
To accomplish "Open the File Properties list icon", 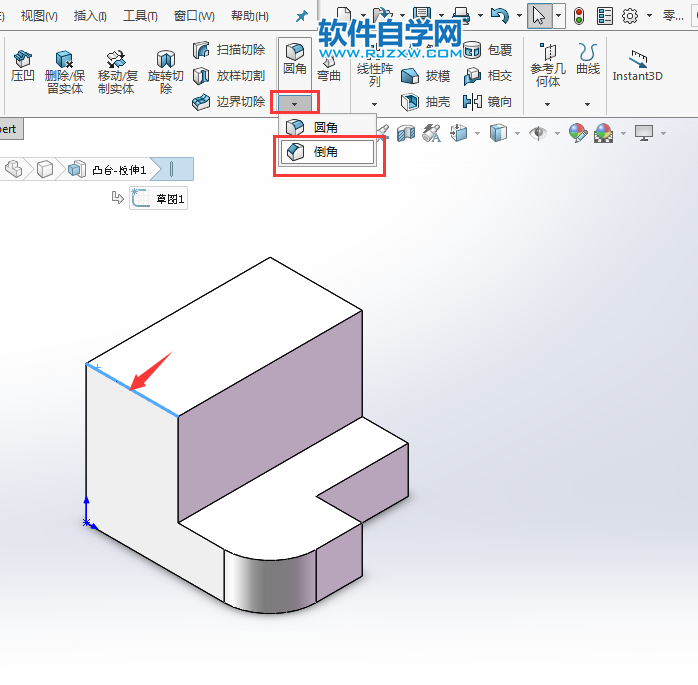I will pyautogui.click(x=605, y=16).
